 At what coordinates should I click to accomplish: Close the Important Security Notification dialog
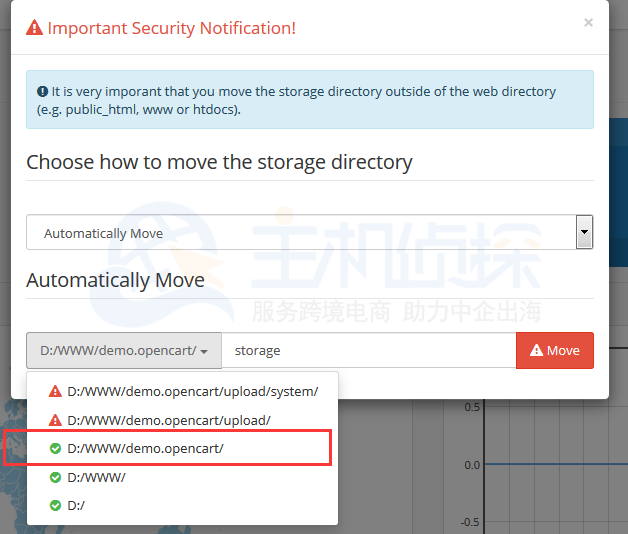pos(588,22)
